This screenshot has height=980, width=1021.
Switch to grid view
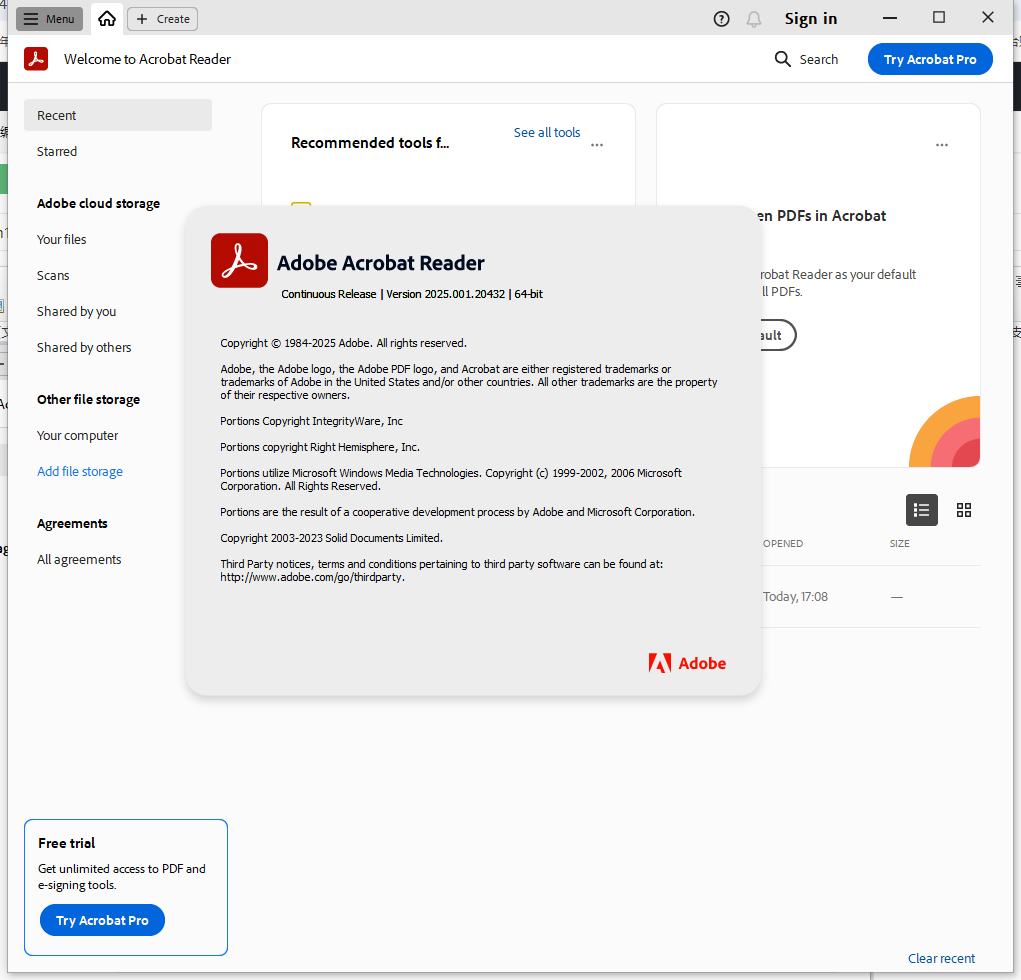pos(964,510)
